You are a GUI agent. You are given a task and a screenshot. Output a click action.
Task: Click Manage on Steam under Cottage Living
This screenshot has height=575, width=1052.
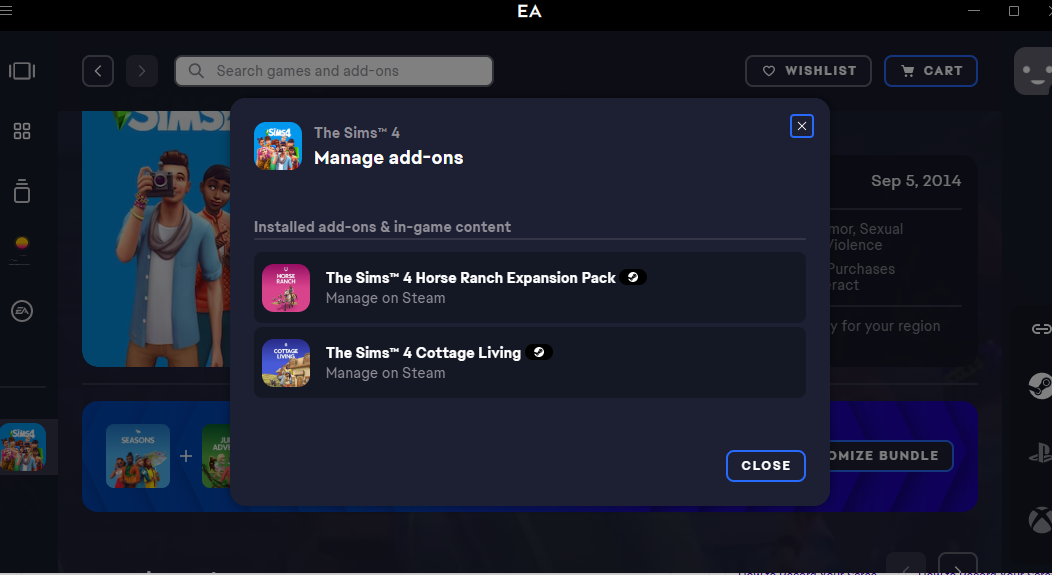pyautogui.click(x=385, y=373)
